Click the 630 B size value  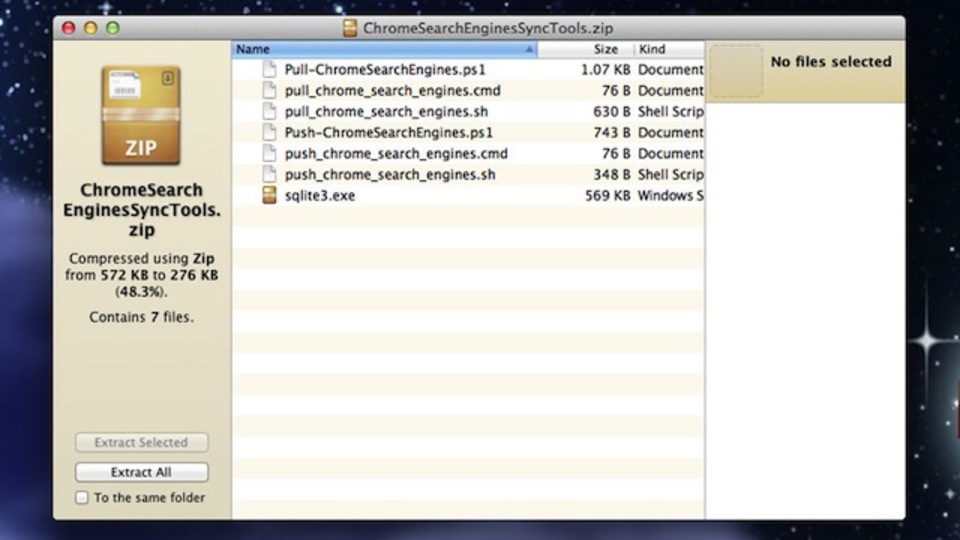click(x=612, y=111)
